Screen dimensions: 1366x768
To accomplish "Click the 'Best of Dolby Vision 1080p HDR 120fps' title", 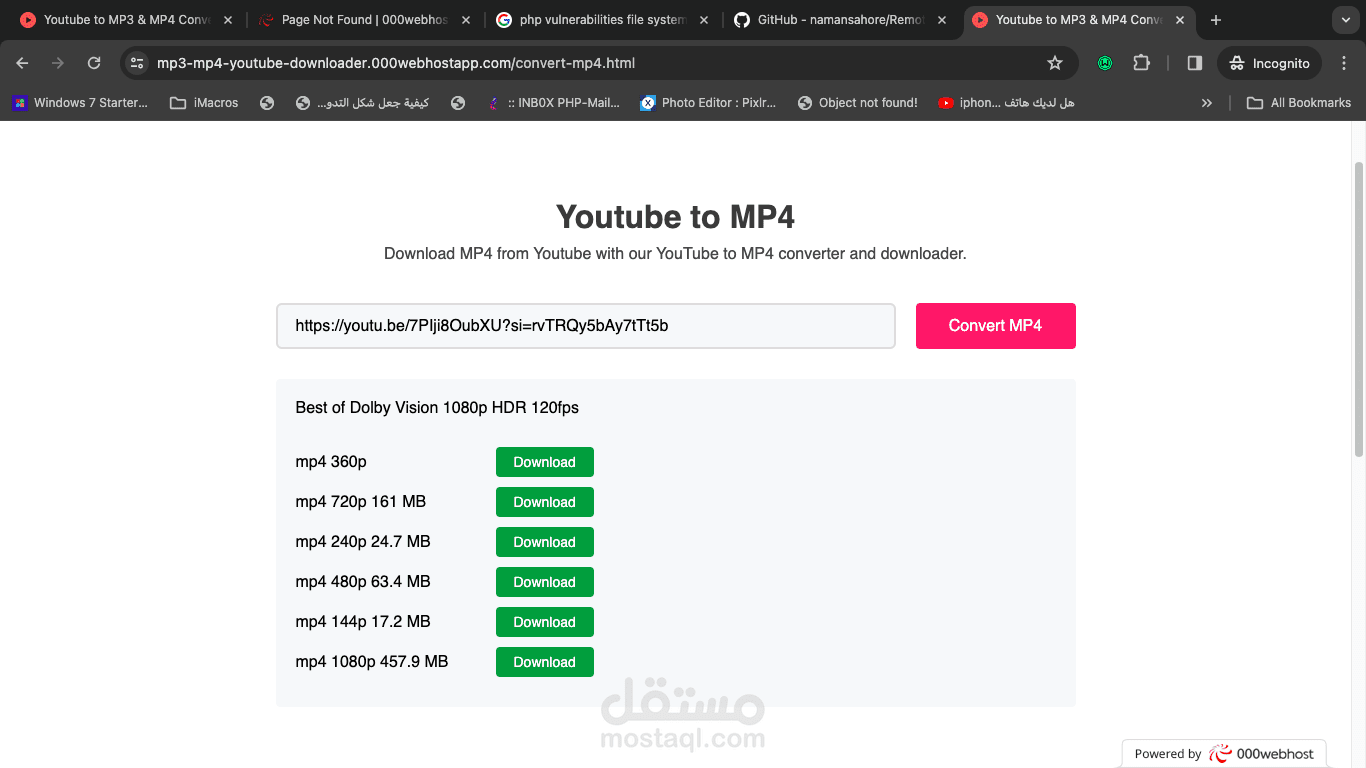I will pos(437,408).
